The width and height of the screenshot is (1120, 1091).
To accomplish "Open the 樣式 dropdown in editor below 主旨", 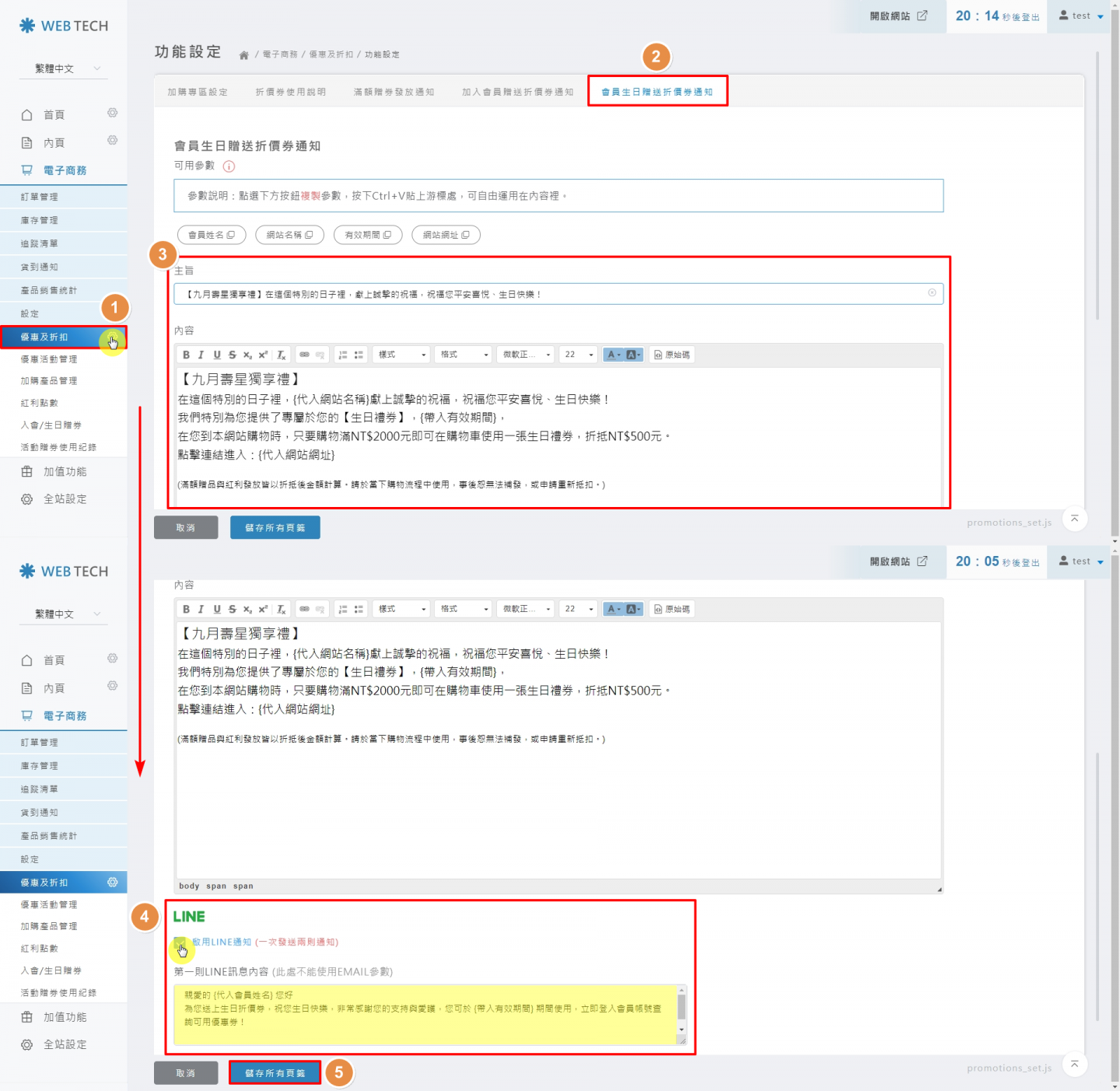I will click(x=401, y=355).
